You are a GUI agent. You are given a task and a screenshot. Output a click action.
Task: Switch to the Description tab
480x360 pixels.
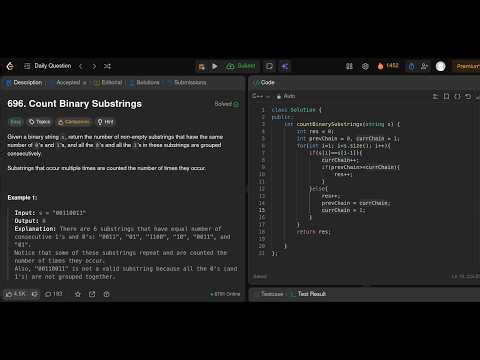coord(24,83)
